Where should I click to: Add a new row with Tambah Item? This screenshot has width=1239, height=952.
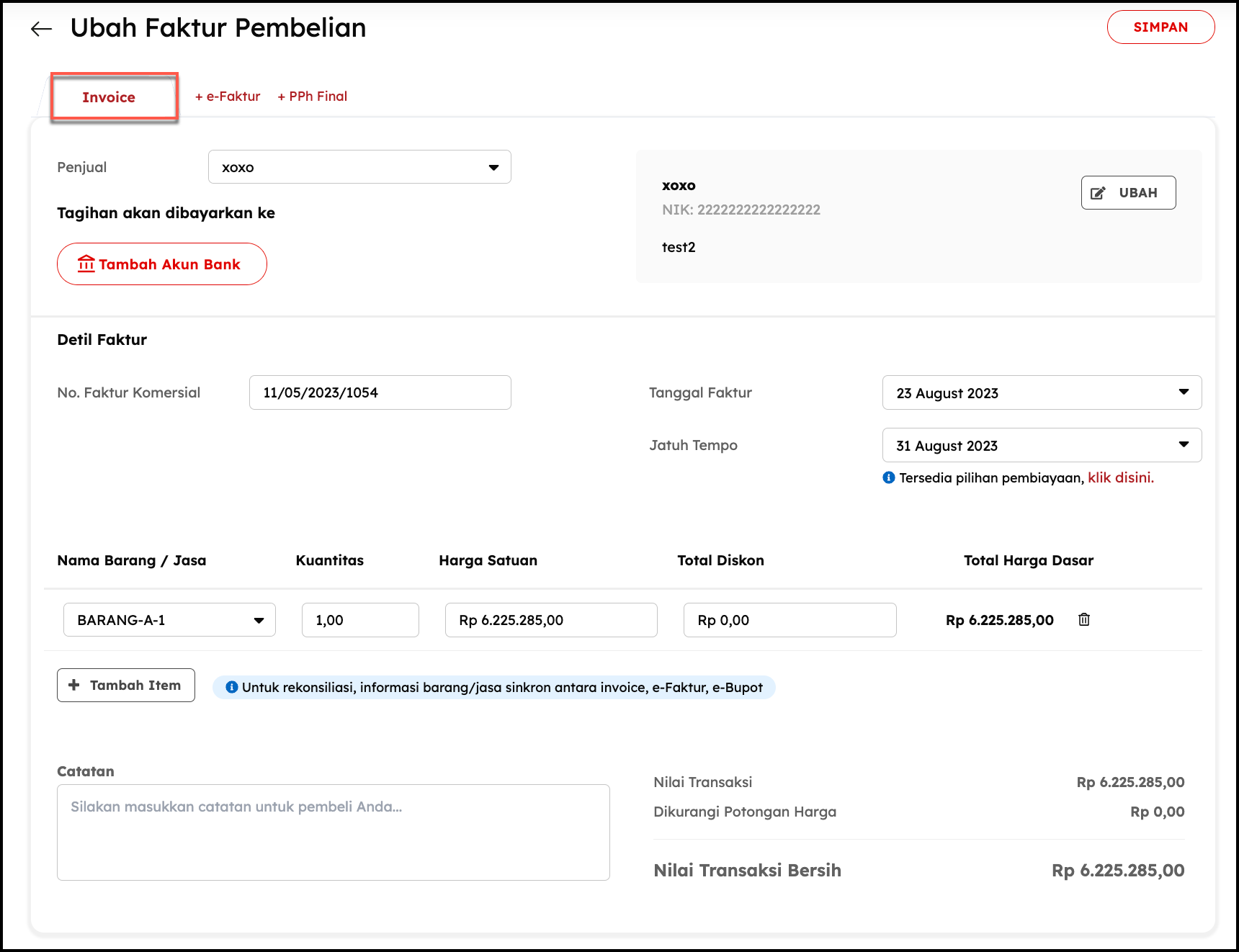[x=126, y=685]
